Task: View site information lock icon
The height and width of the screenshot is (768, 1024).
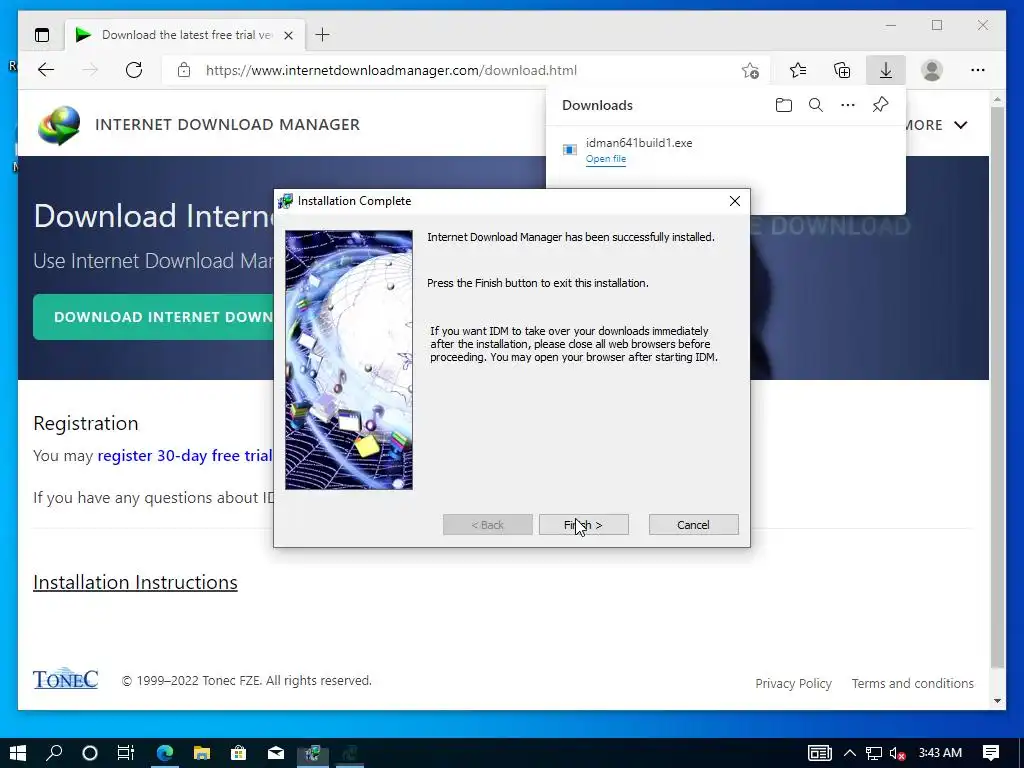Action: [x=184, y=70]
